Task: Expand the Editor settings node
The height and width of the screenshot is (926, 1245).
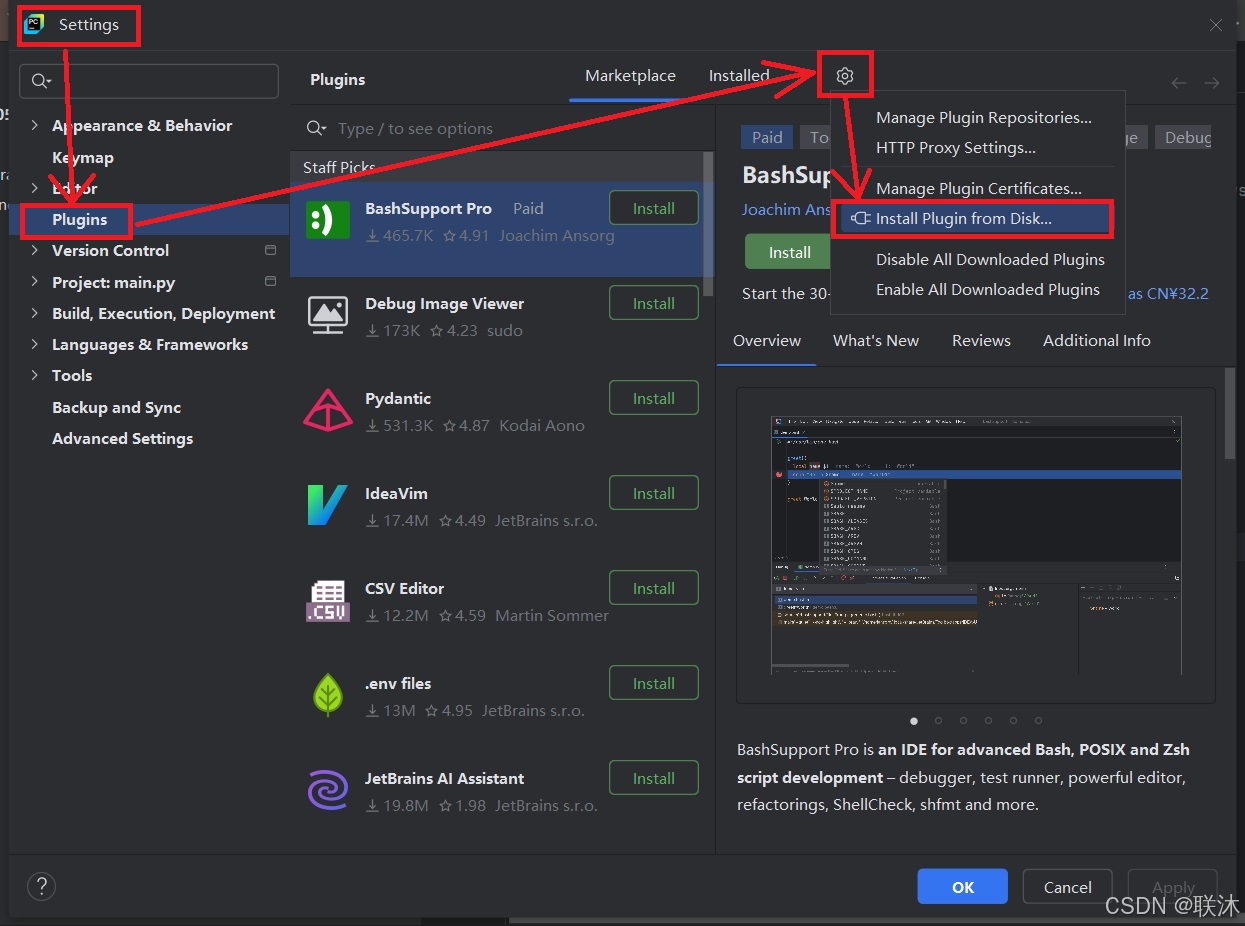Action: 35,188
